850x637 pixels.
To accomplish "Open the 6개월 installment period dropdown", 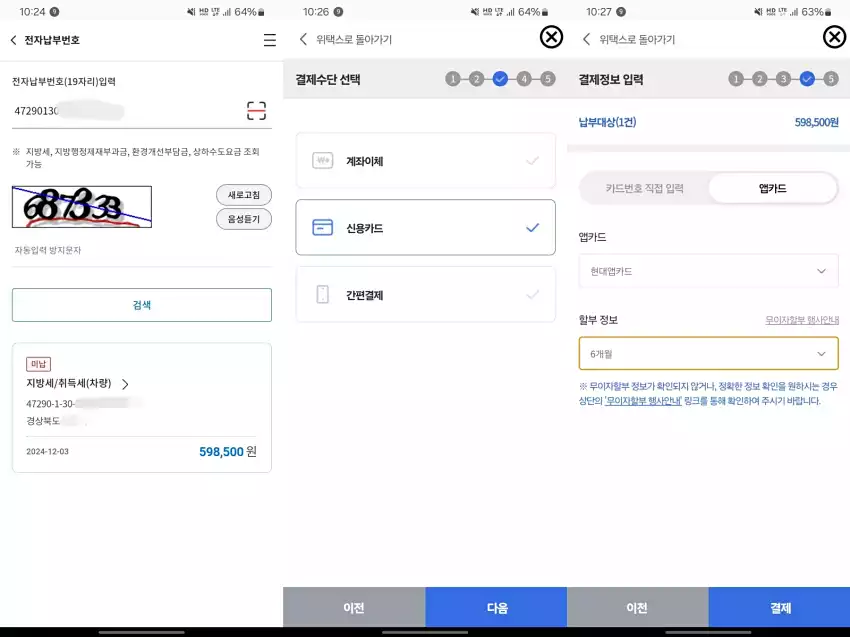I will [x=708, y=354].
